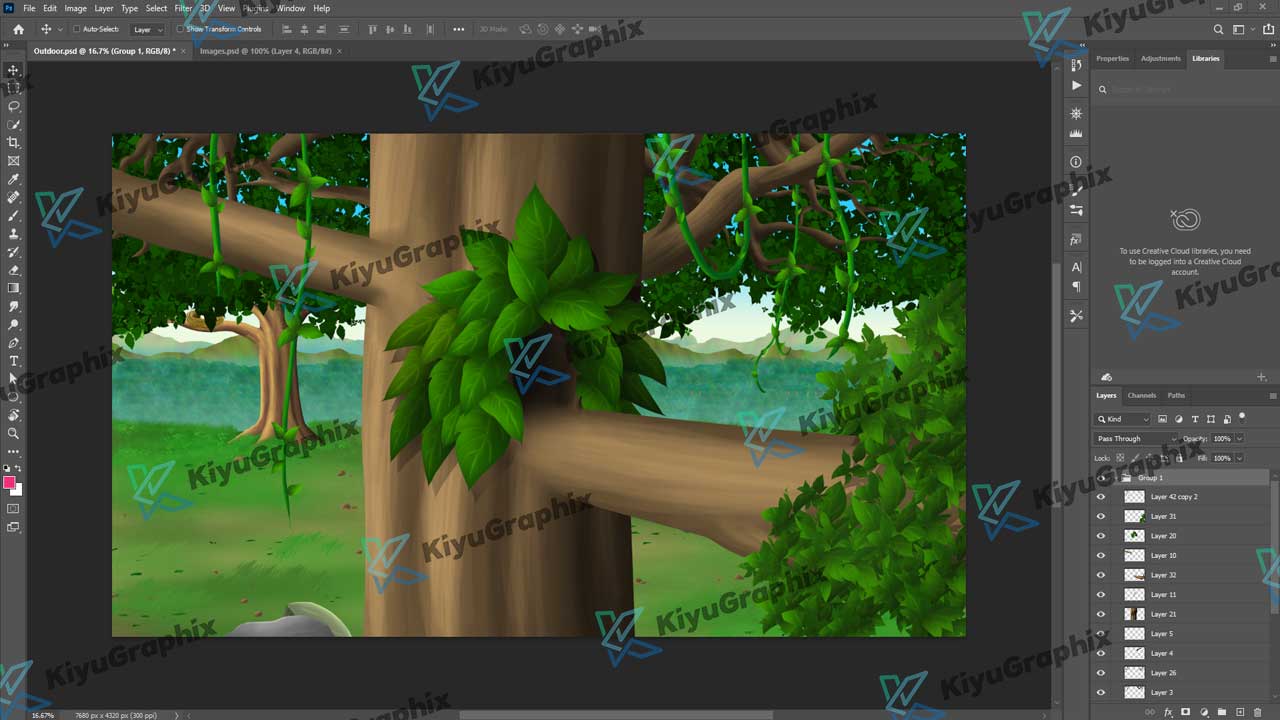Select the Eyedropper tool
The width and height of the screenshot is (1280, 720).
[x=14, y=180]
